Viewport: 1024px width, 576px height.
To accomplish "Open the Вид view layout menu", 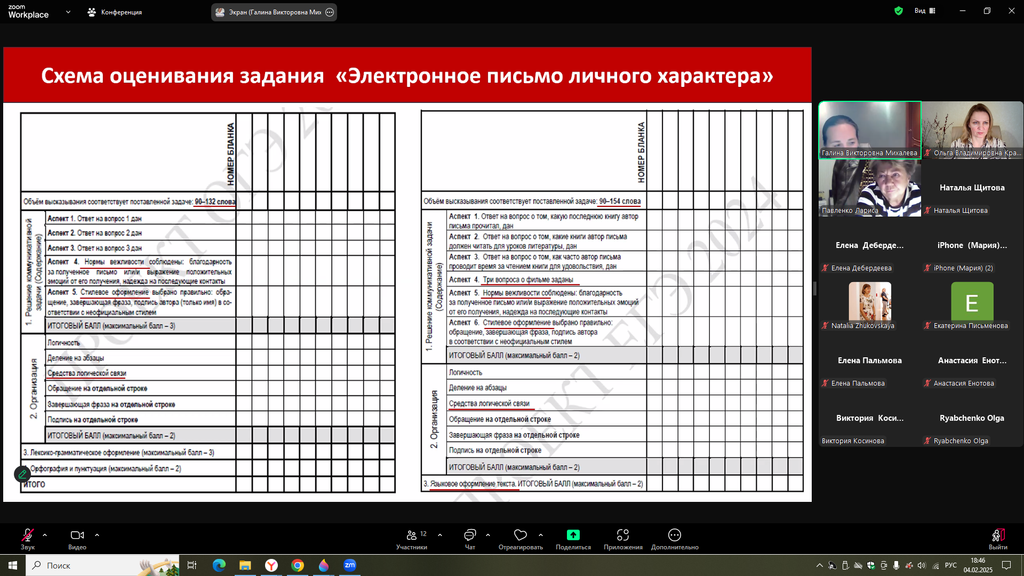I will pos(925,11).
